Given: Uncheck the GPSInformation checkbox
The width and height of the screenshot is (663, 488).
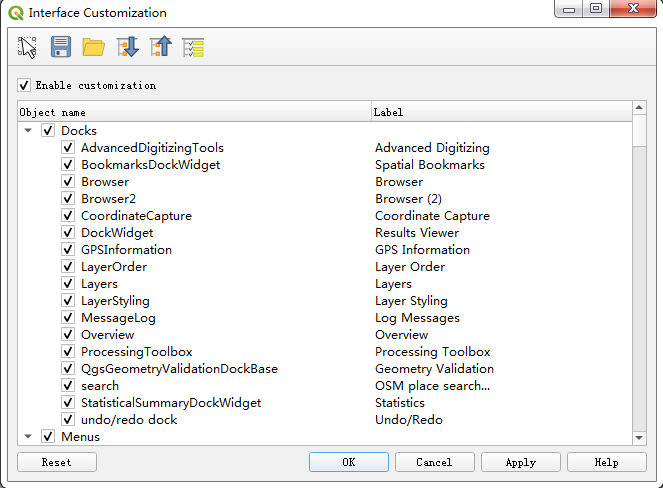Looking at the screenshot, I should tap(68, 250).
